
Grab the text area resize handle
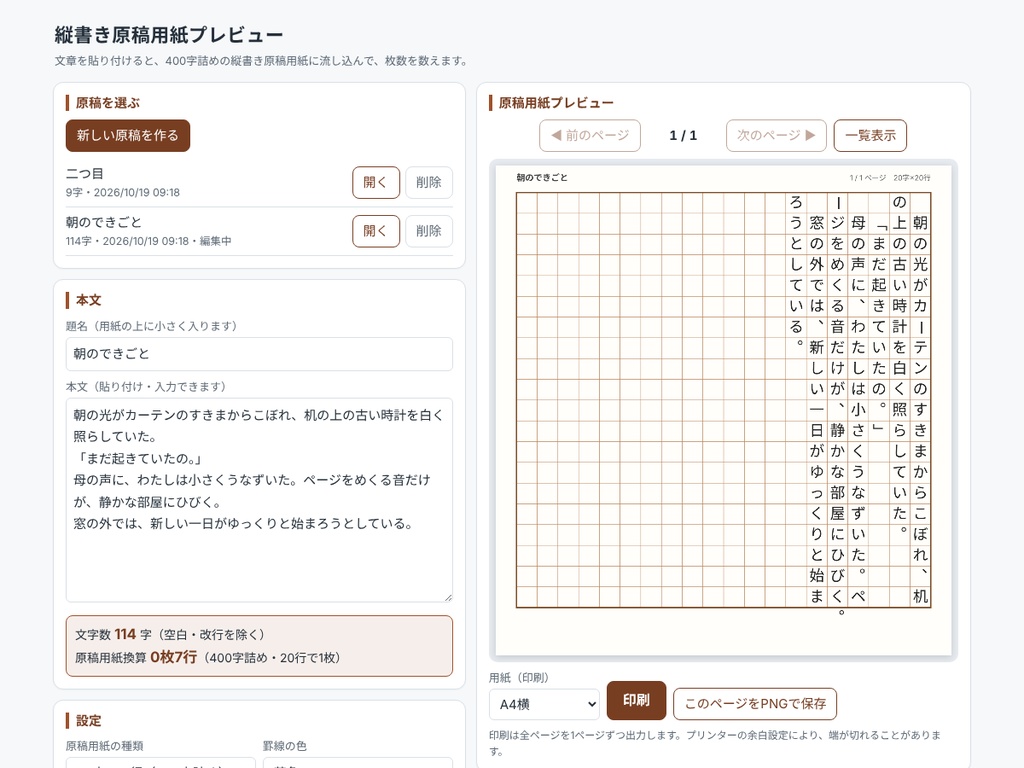448,597
